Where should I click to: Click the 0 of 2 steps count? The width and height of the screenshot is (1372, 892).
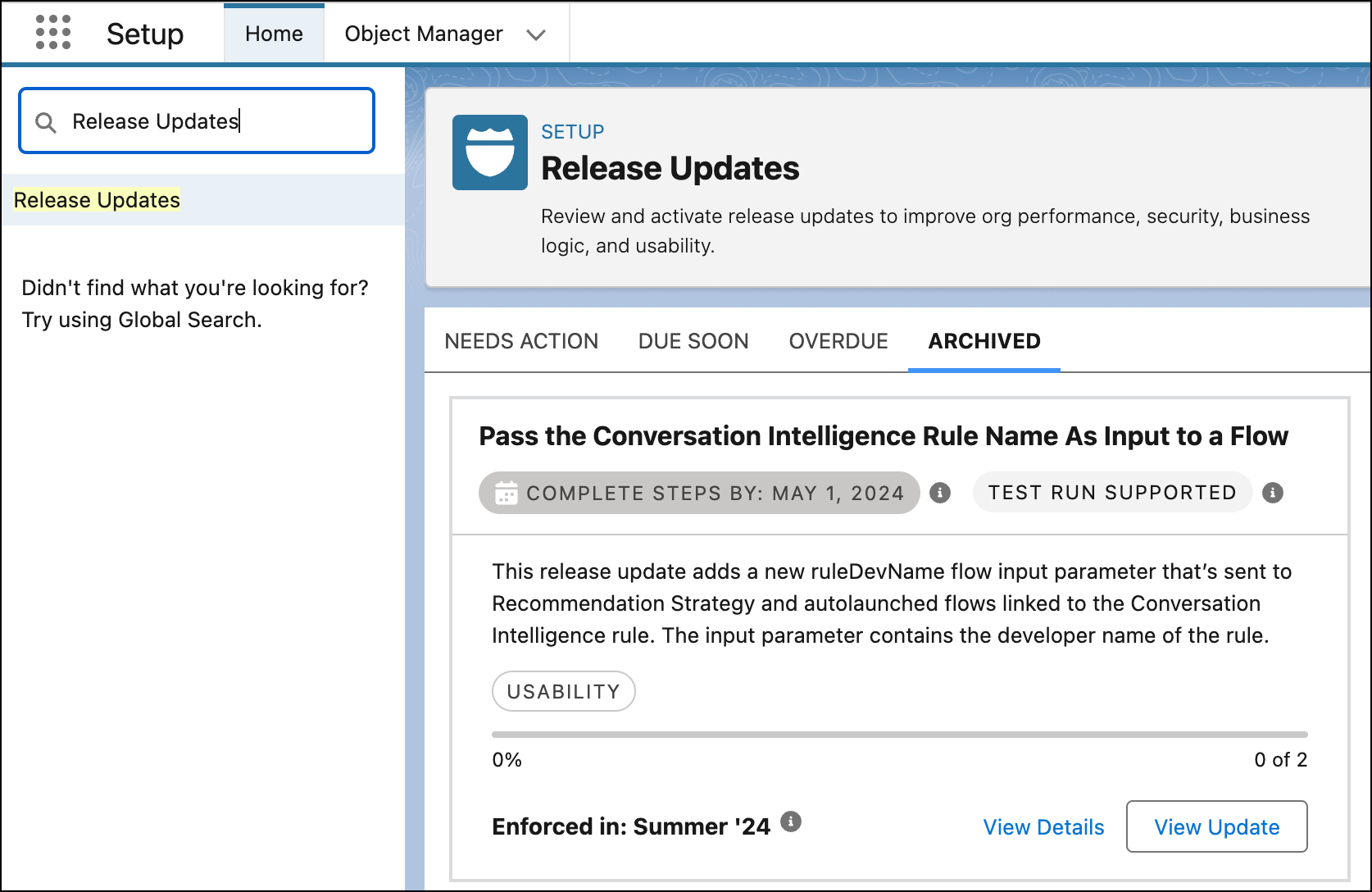1280,760
